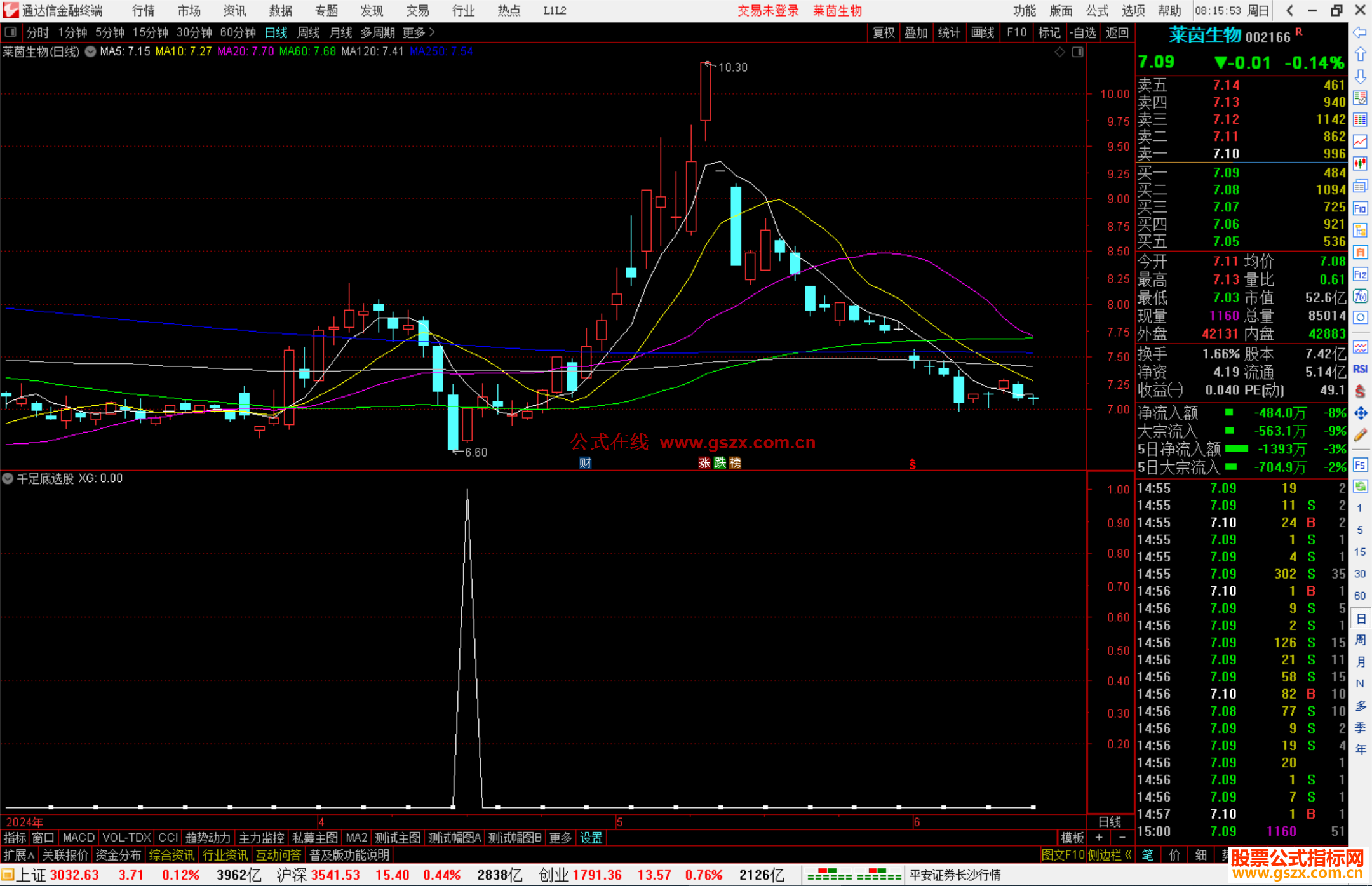The width and height of the screenshot is (1372, 886).
Task: Click the 画线 drawing button
Action: (982, 32)
